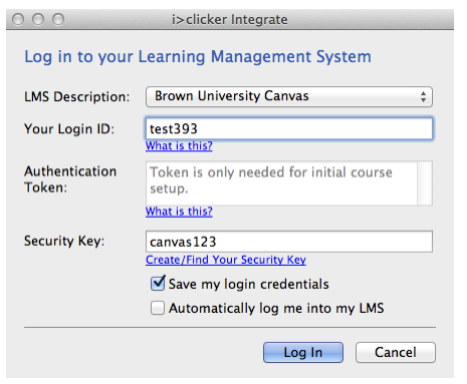Open the What is this? link under Authentication Token

pos(179,211)
